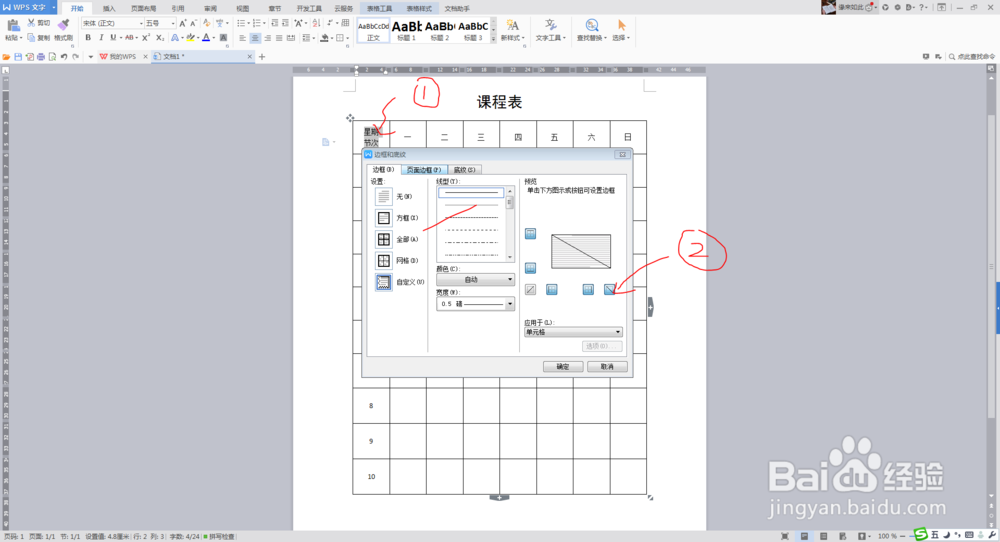The height and width of the screenshot is (542, 1000).
Task: Apply superscript X² formatting
Action: tap(146, 38)
